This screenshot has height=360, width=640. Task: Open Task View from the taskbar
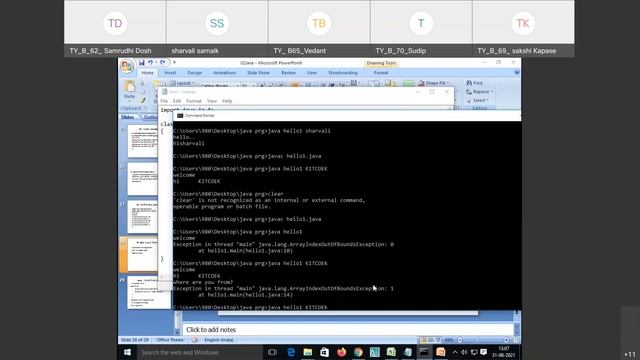pyautogui.click(x=273, y=352)
